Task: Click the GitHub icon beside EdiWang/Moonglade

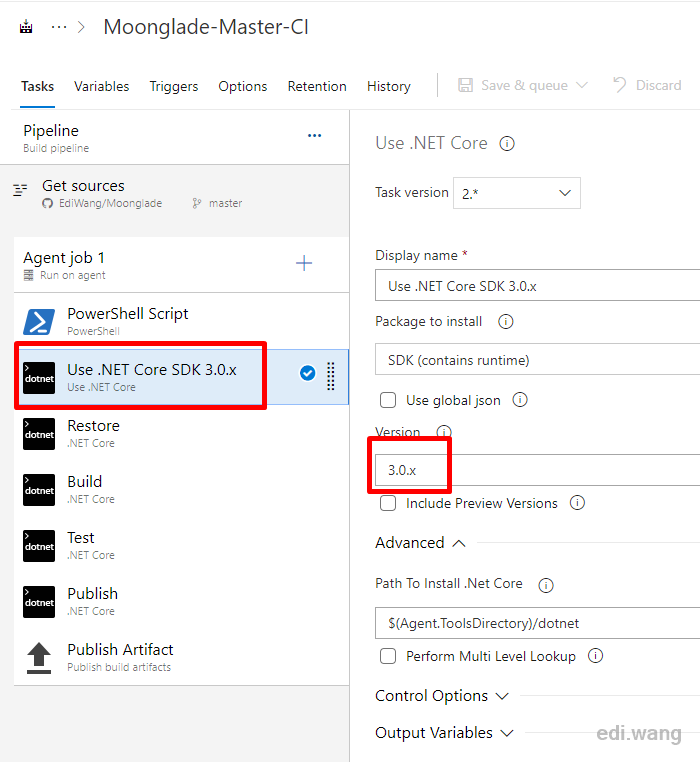Action: pyautogui.click(x=47, y=203)
